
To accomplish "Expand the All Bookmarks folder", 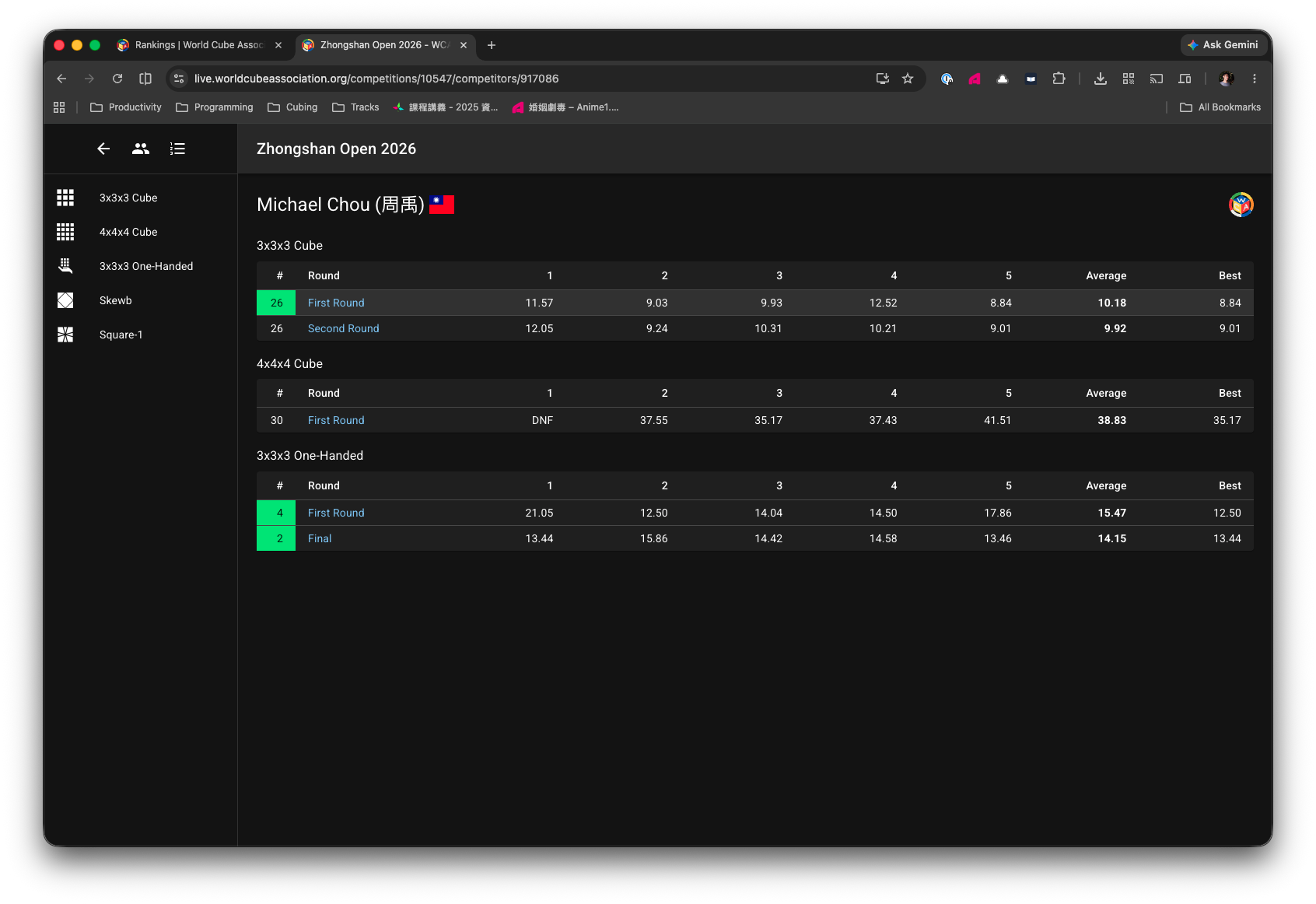I will 1220,107.
